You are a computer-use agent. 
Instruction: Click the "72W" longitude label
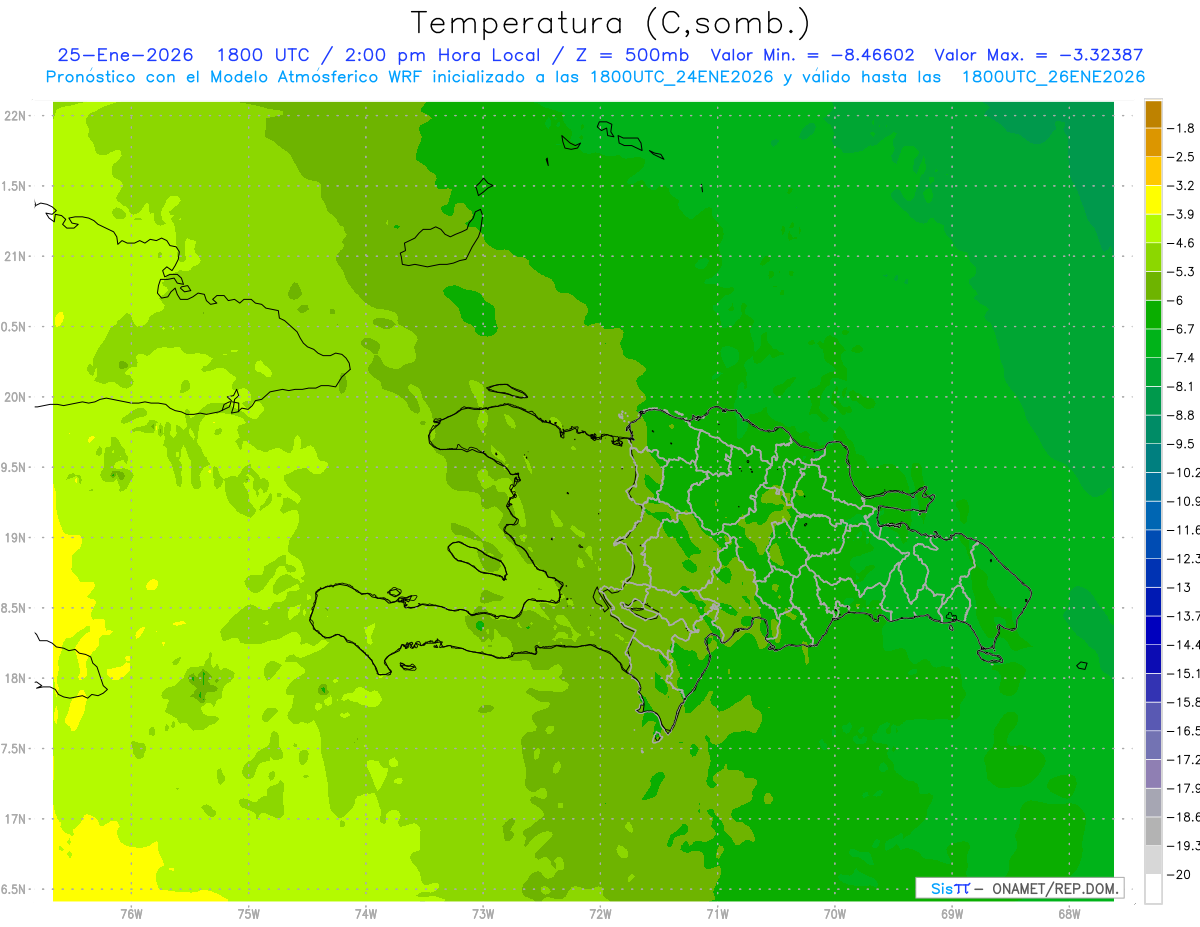pyautogui.click(x=600, y=914)
